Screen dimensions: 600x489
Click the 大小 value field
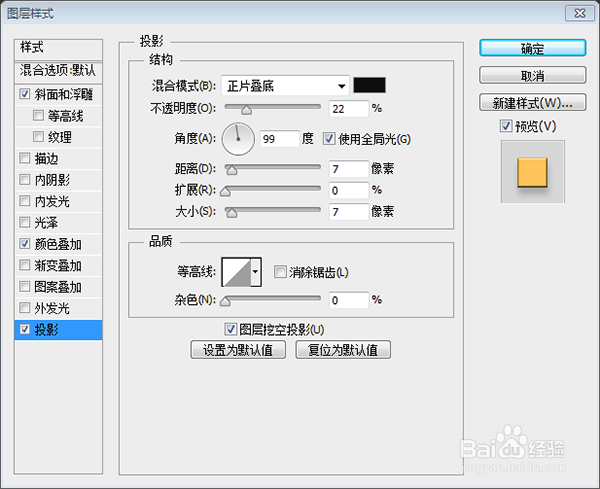tap(349, 212)
